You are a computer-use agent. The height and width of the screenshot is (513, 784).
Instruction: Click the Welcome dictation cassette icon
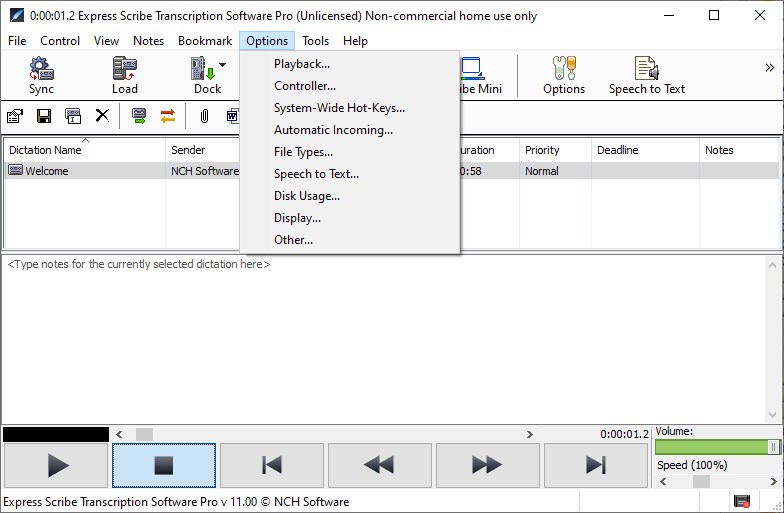16,170
